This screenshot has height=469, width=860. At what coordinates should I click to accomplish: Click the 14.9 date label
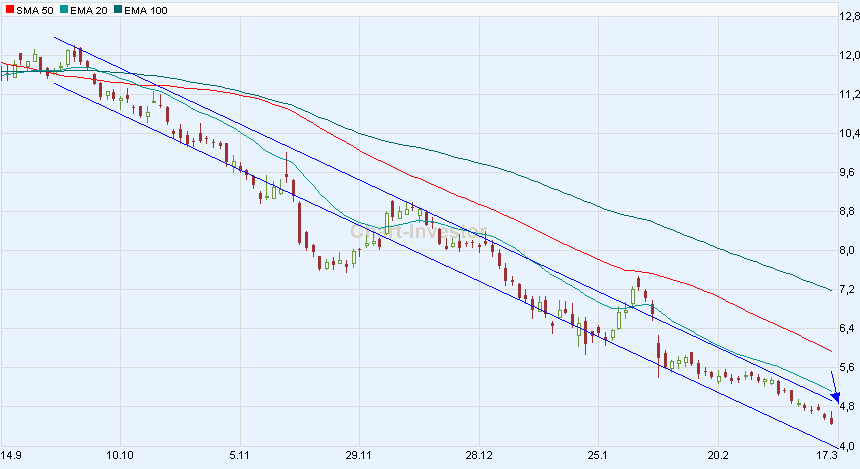pyautogui.click(x=14, y=454)
